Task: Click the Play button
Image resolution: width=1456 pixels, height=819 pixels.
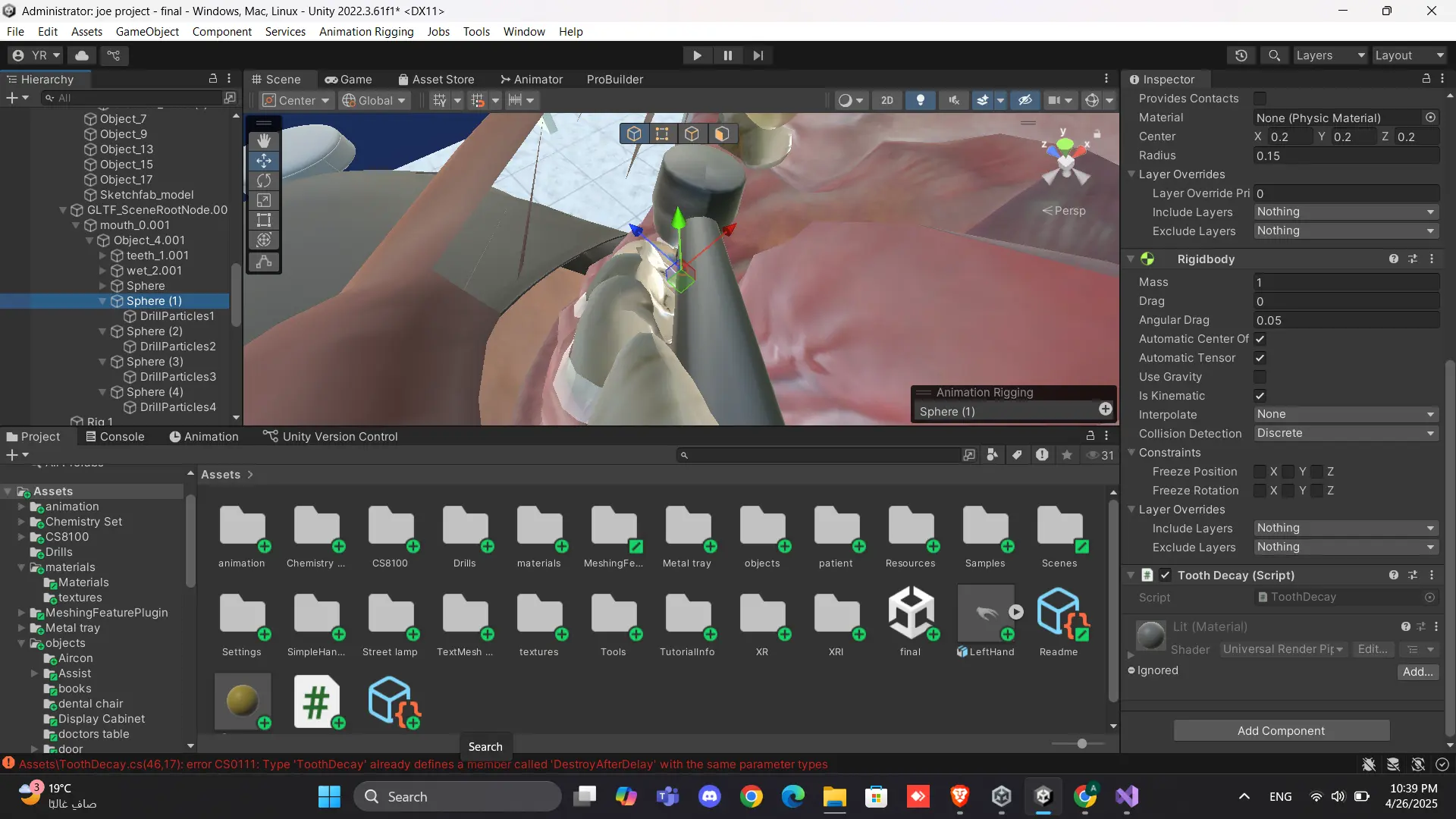Action: [697, 55]
